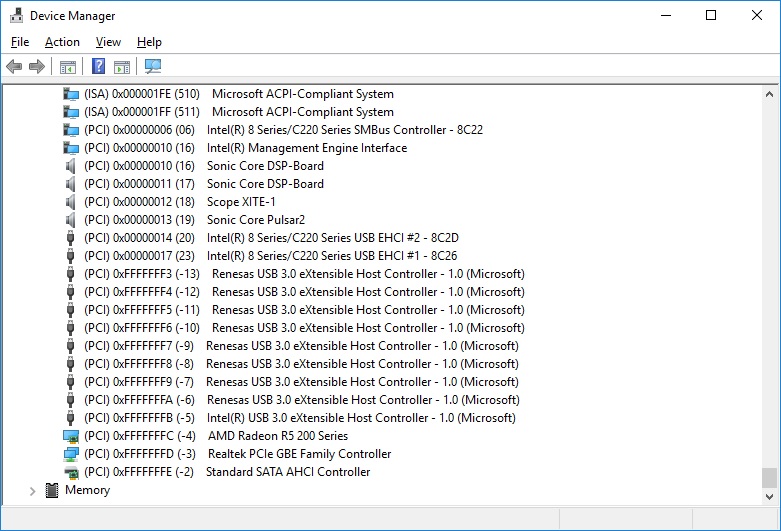Click the Back arrow in toolbar
This screenshot has height=531, width=781.
coord(14,67)
